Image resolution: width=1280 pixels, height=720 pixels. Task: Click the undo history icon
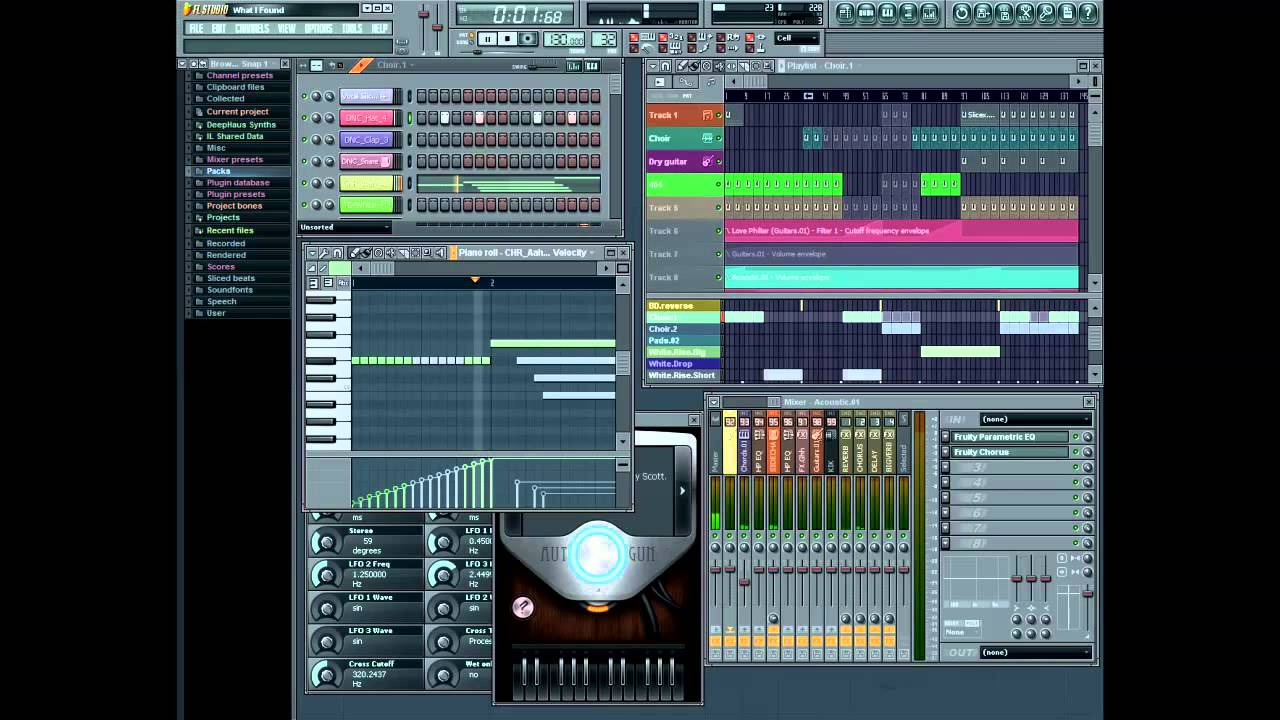pyautogui.click(x=962, y=13)
